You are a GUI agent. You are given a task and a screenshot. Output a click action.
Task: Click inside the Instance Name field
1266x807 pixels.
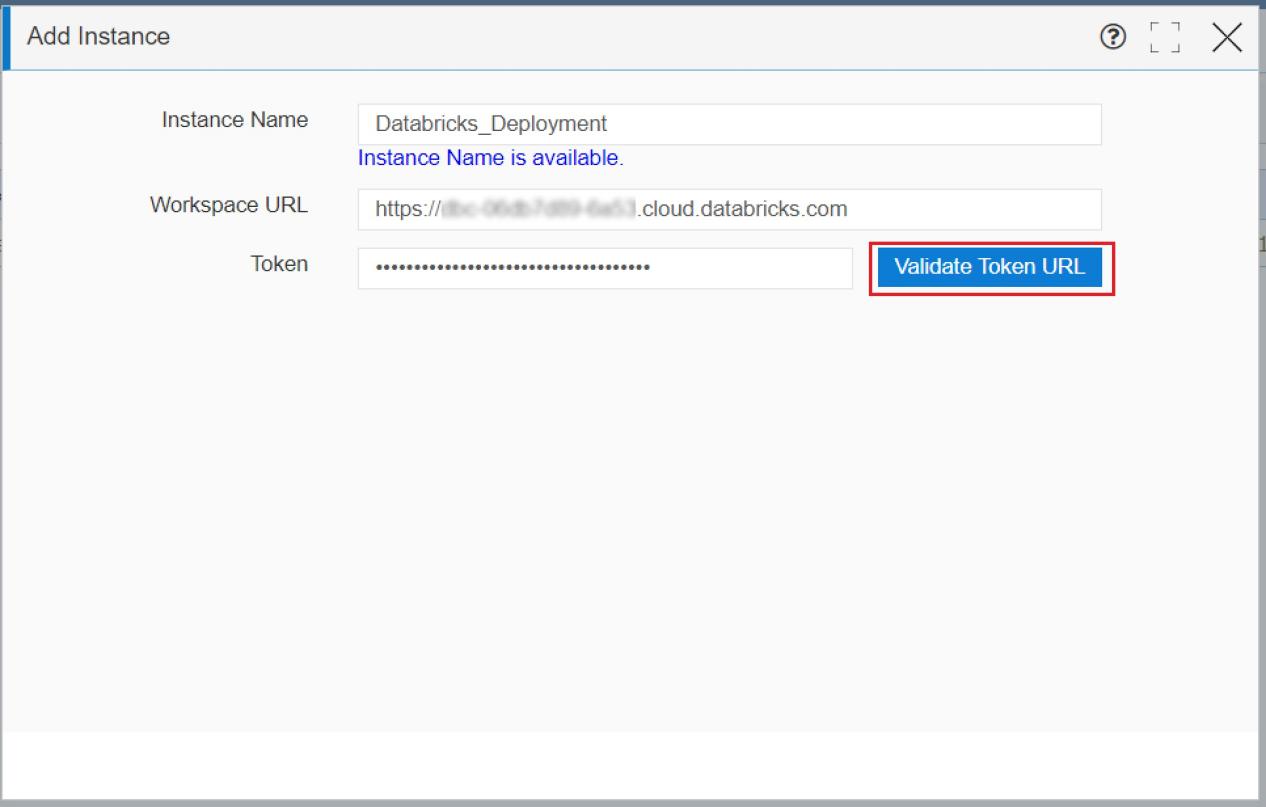click(728, 124)
